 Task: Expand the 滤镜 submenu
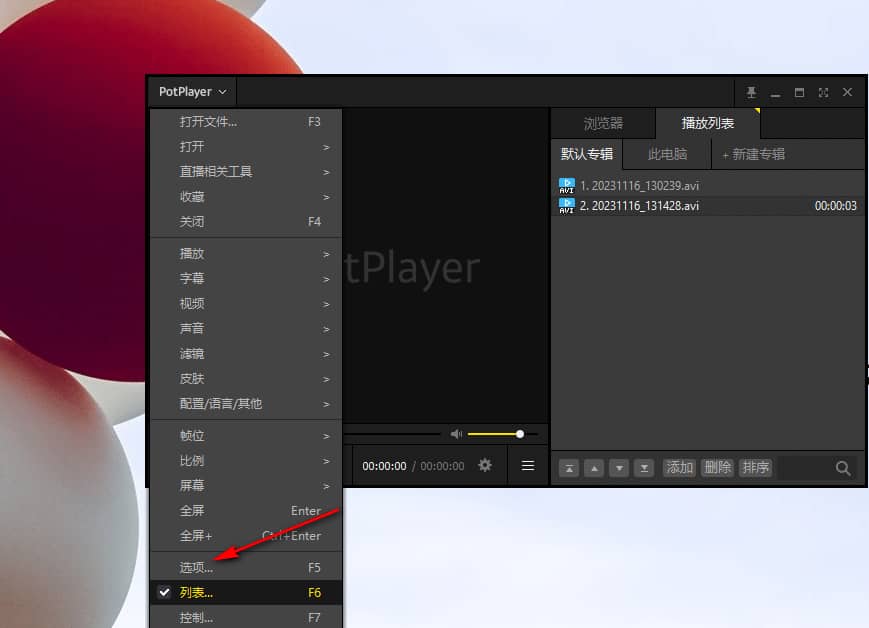point(246,354)
